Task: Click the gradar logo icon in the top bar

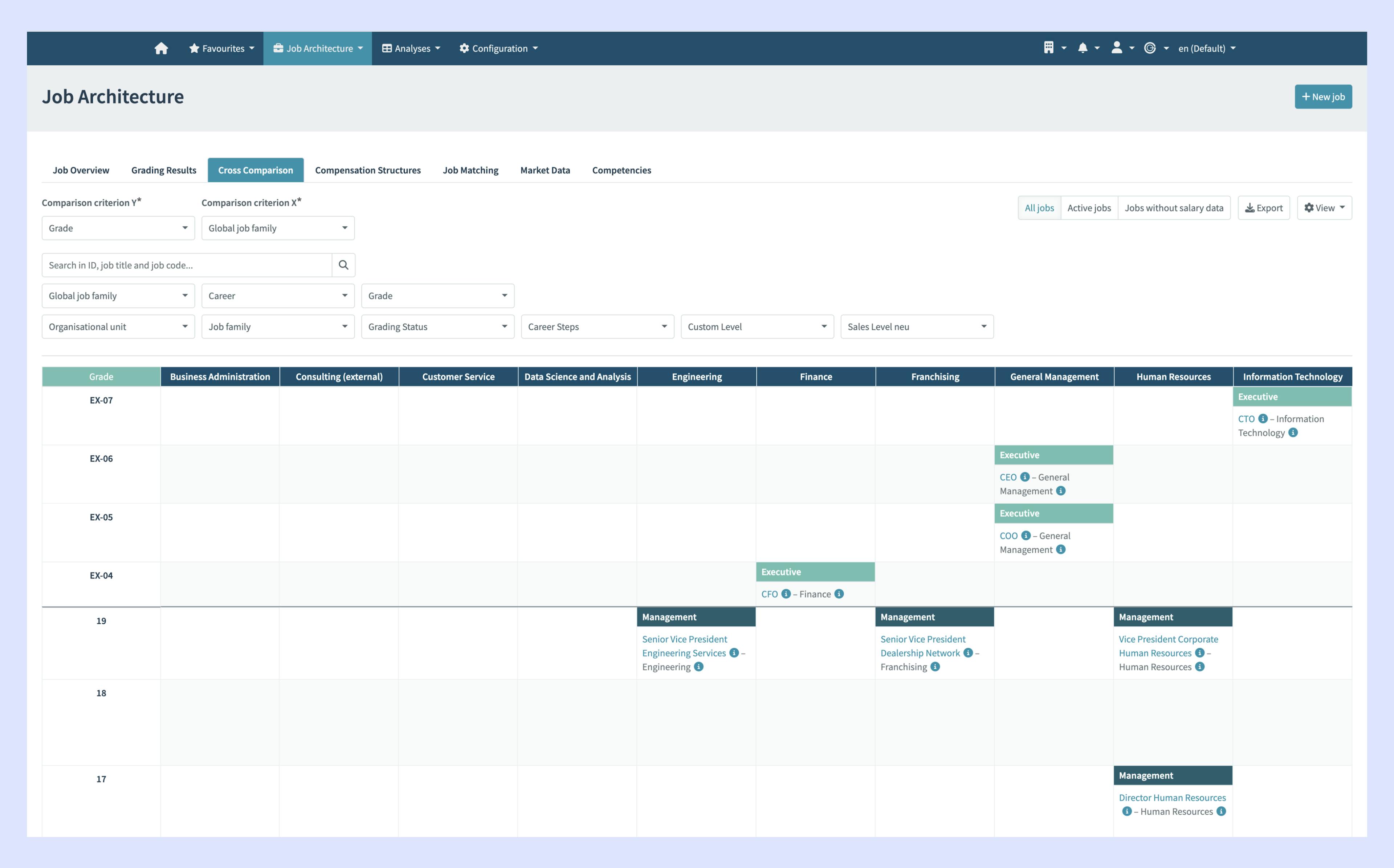Action: click(x=1150, y=48)
